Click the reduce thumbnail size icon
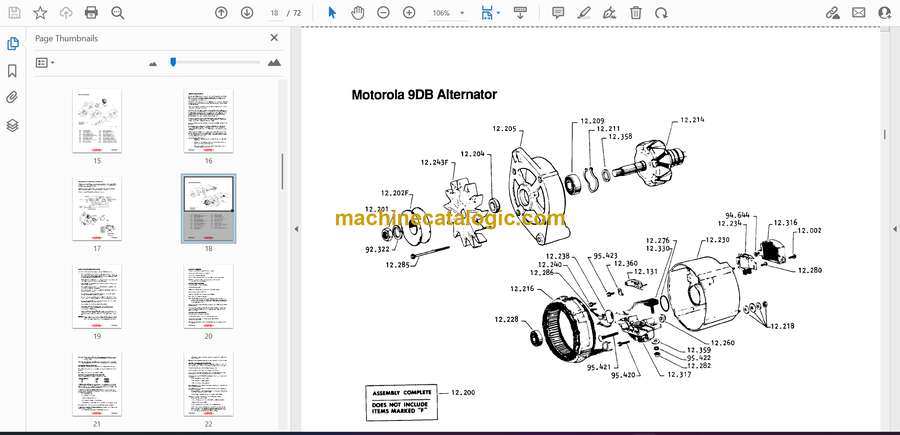Viewport: 900px width, 435px height. tap(153, 64)
